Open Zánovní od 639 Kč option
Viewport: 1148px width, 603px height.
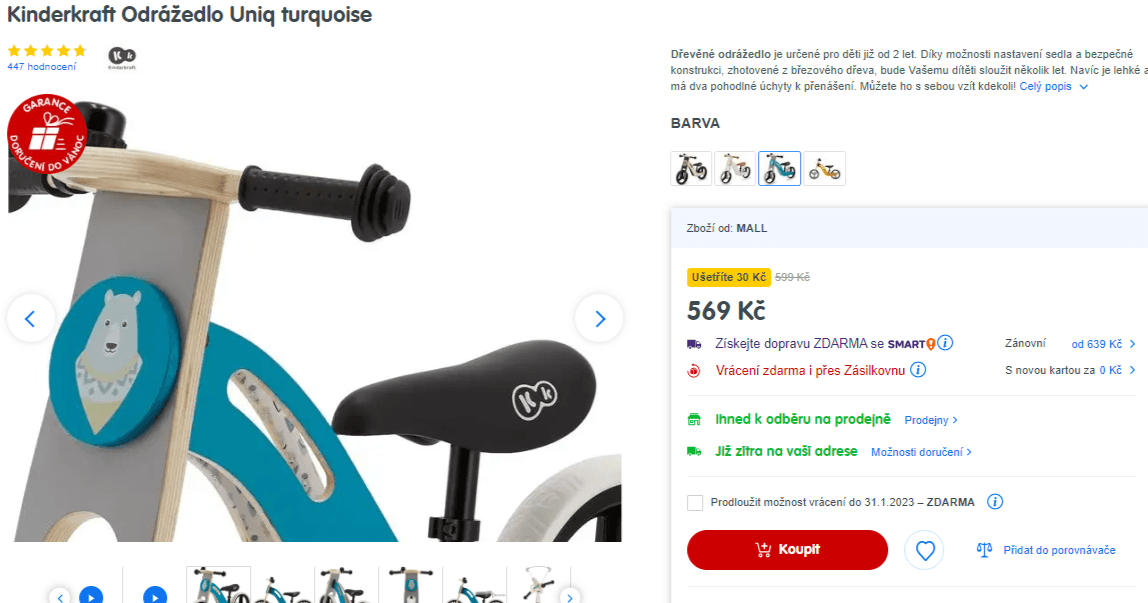point(1070,343)
